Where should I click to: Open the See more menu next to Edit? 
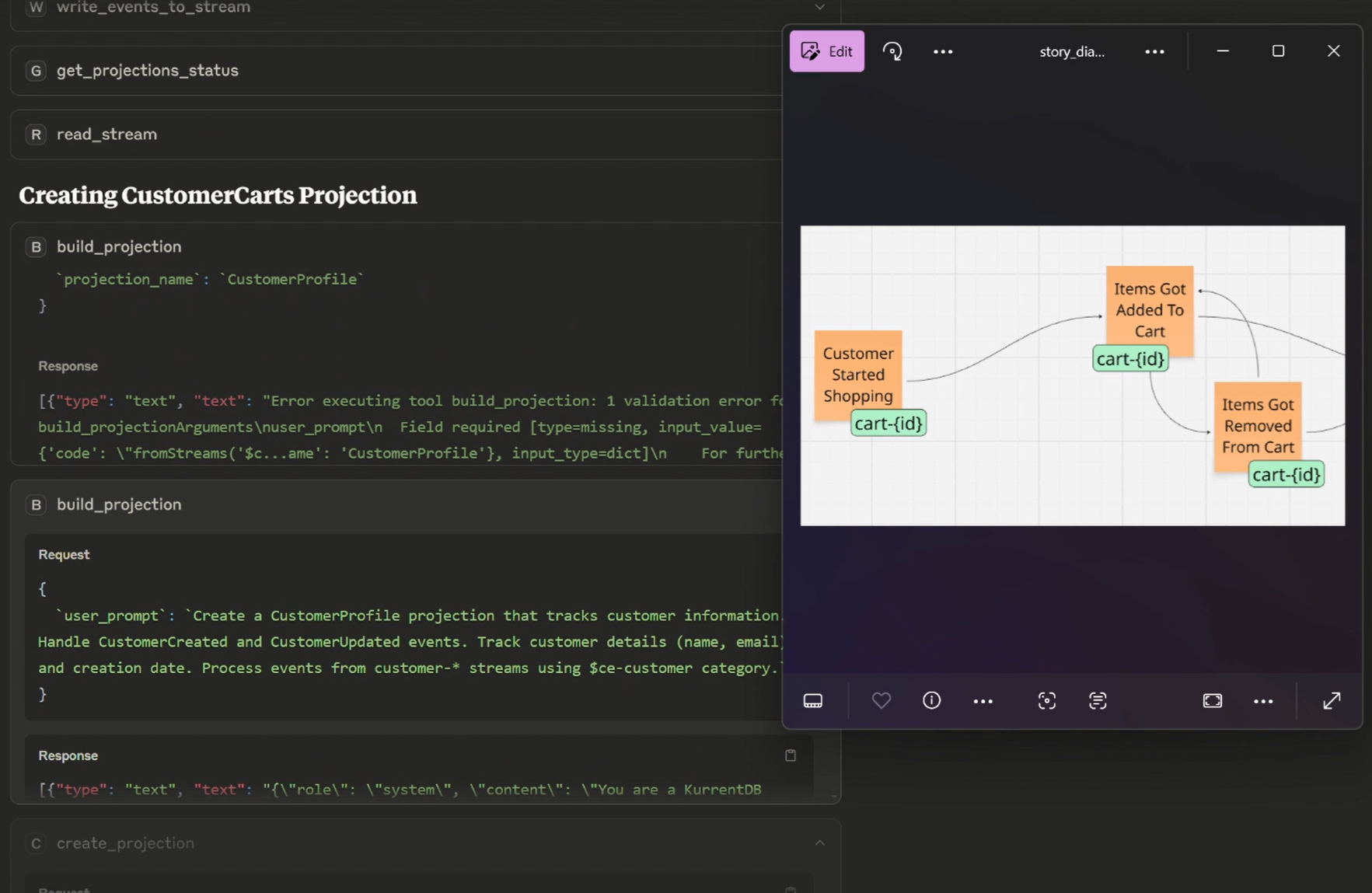(x=942, y=51)
